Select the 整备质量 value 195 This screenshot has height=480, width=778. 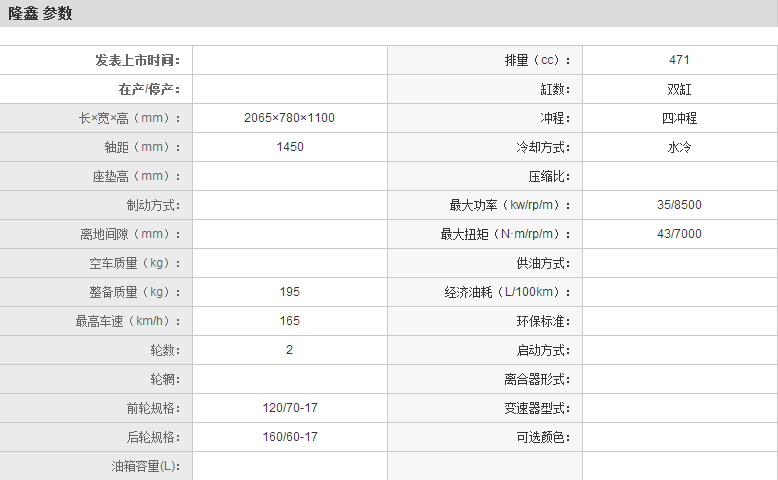(289, 292)
